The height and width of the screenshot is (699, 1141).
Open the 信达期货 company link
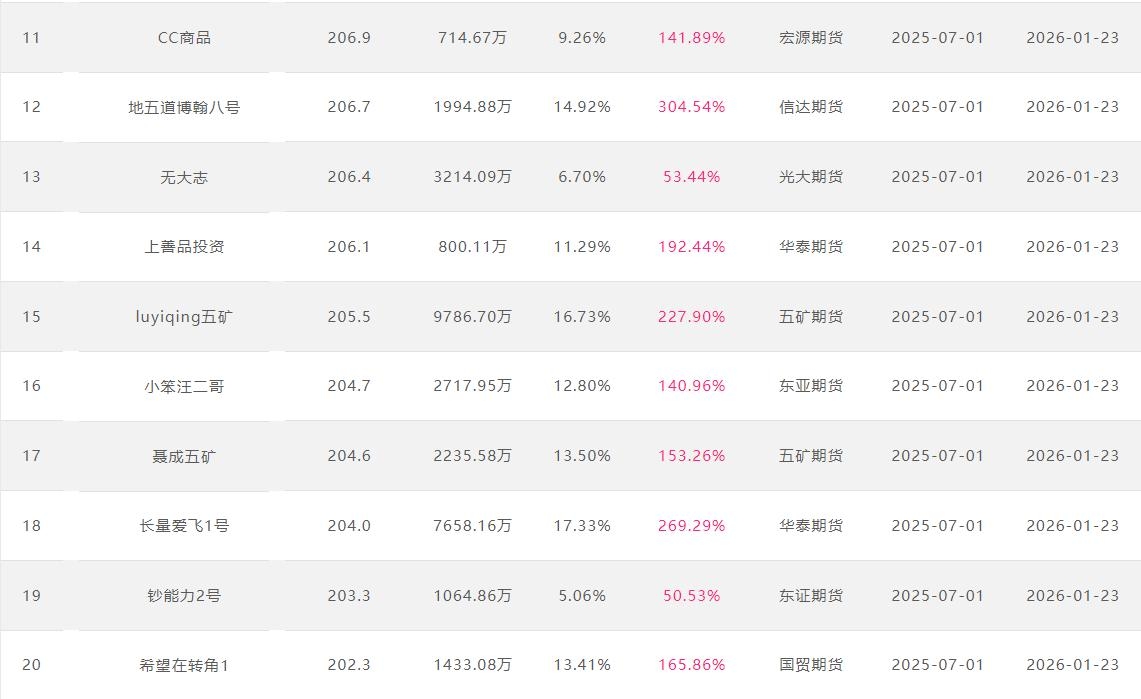pos(810,107)
